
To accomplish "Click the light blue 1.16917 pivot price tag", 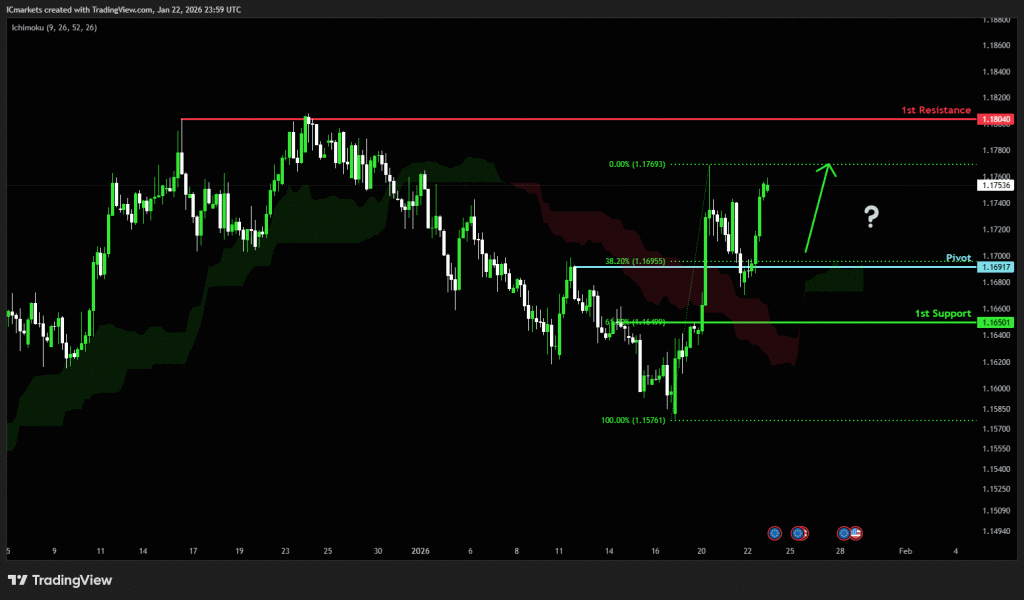I will 997,267.
